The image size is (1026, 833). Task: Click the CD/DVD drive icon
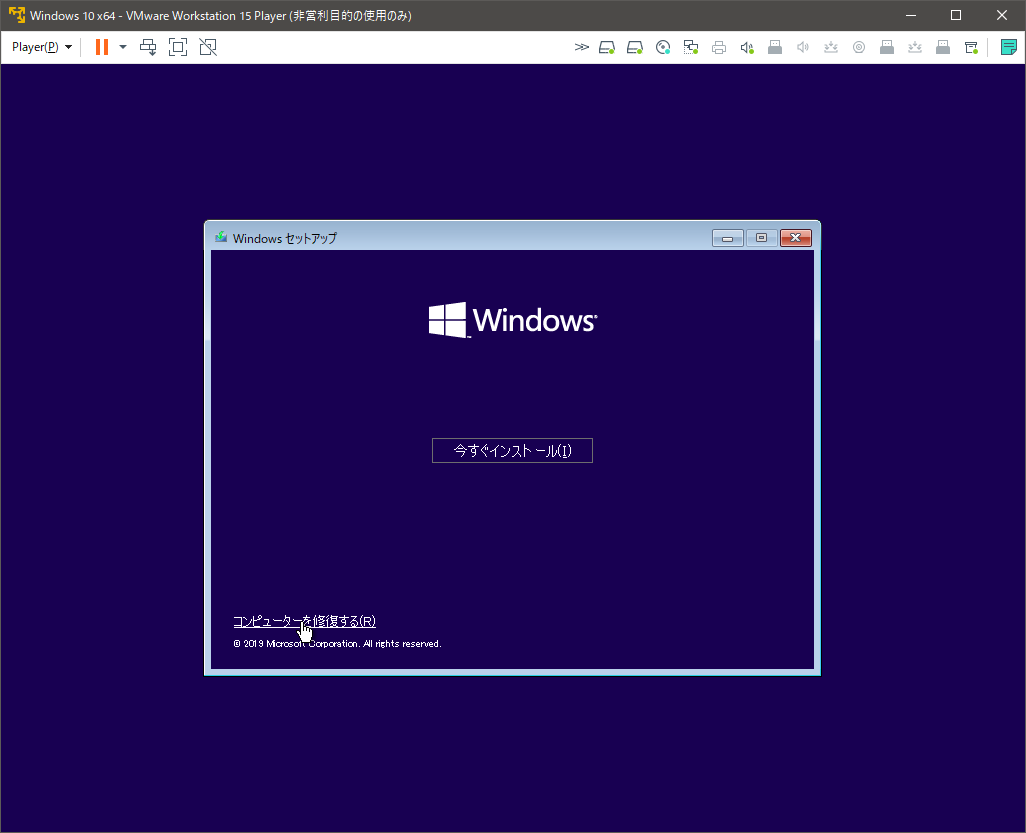click(x=663, y=47)
